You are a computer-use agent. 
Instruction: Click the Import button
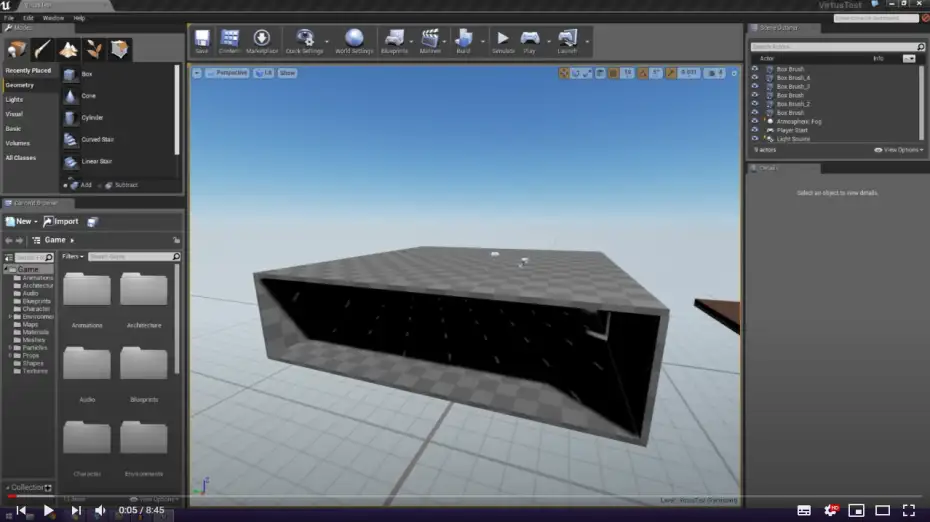pyautogui.click(x=61, y=222)
